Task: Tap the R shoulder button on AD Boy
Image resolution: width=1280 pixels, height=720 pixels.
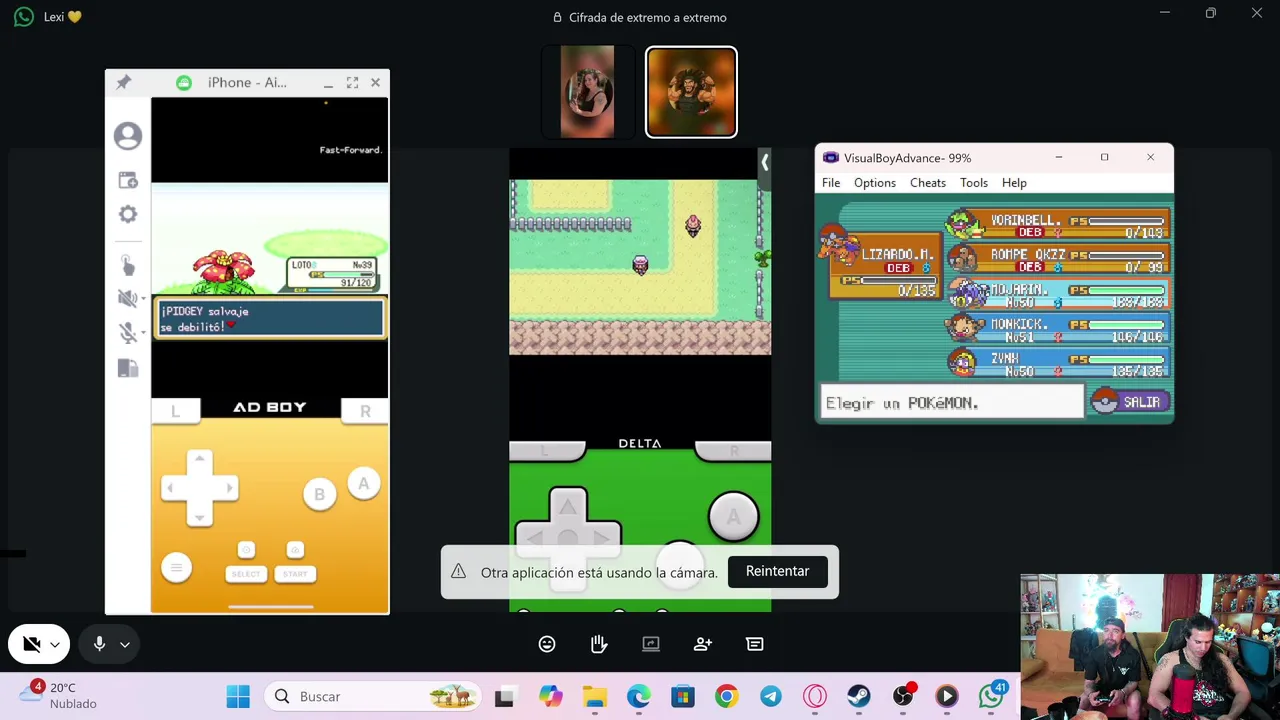Action: [364, 411]
